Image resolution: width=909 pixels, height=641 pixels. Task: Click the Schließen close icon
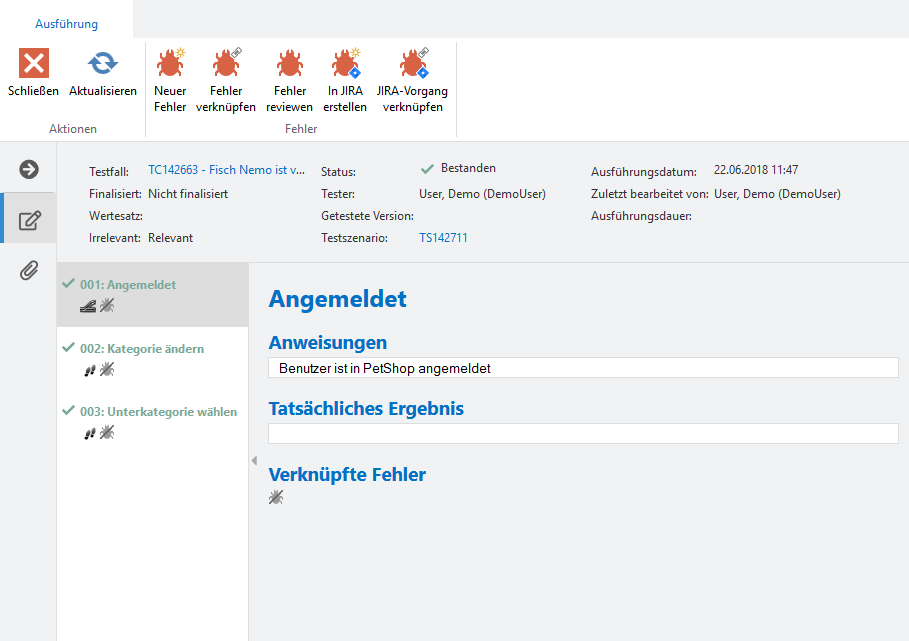[34, 65]
